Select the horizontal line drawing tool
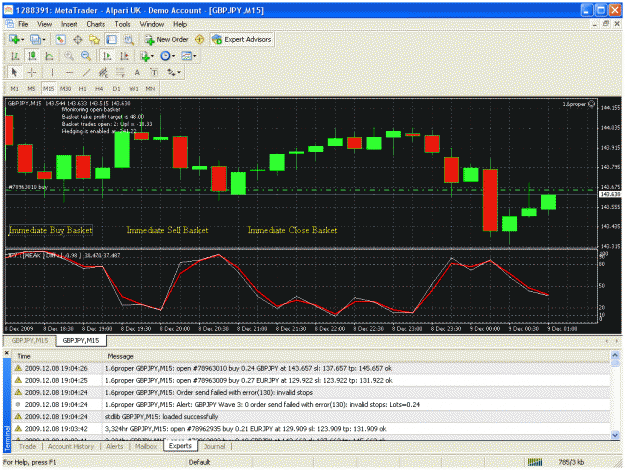The image size is (625, 470). (69, 73)
